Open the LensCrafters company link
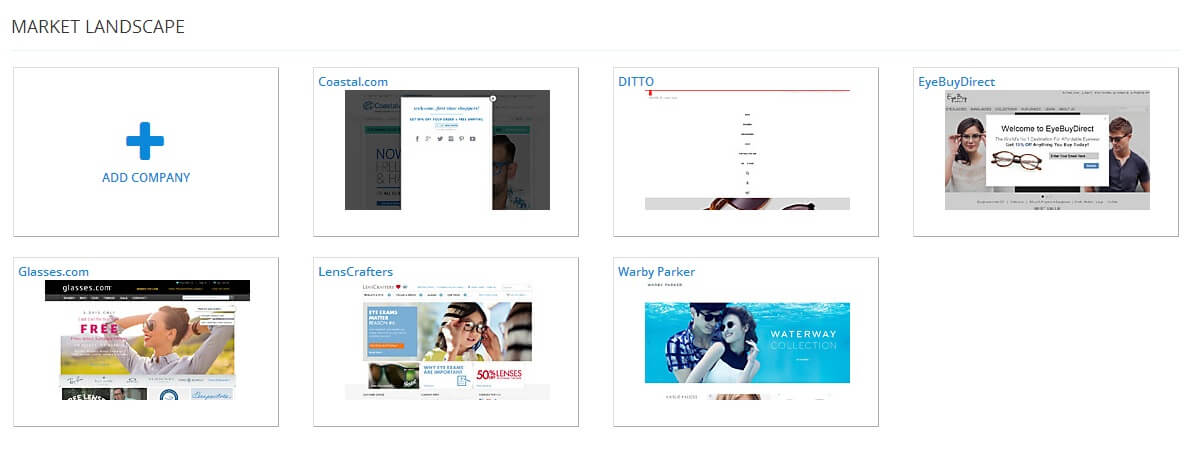The width and height of the screenshot is (1199, 457). point(356,271)
